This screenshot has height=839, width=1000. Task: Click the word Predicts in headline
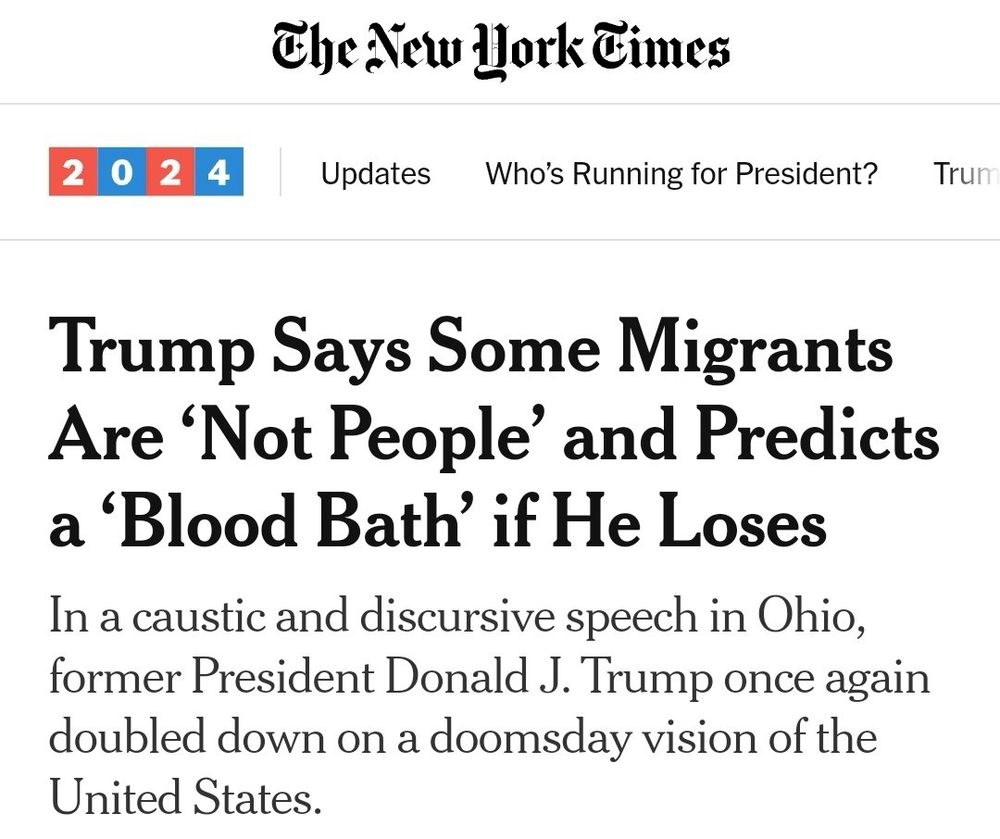817,434
